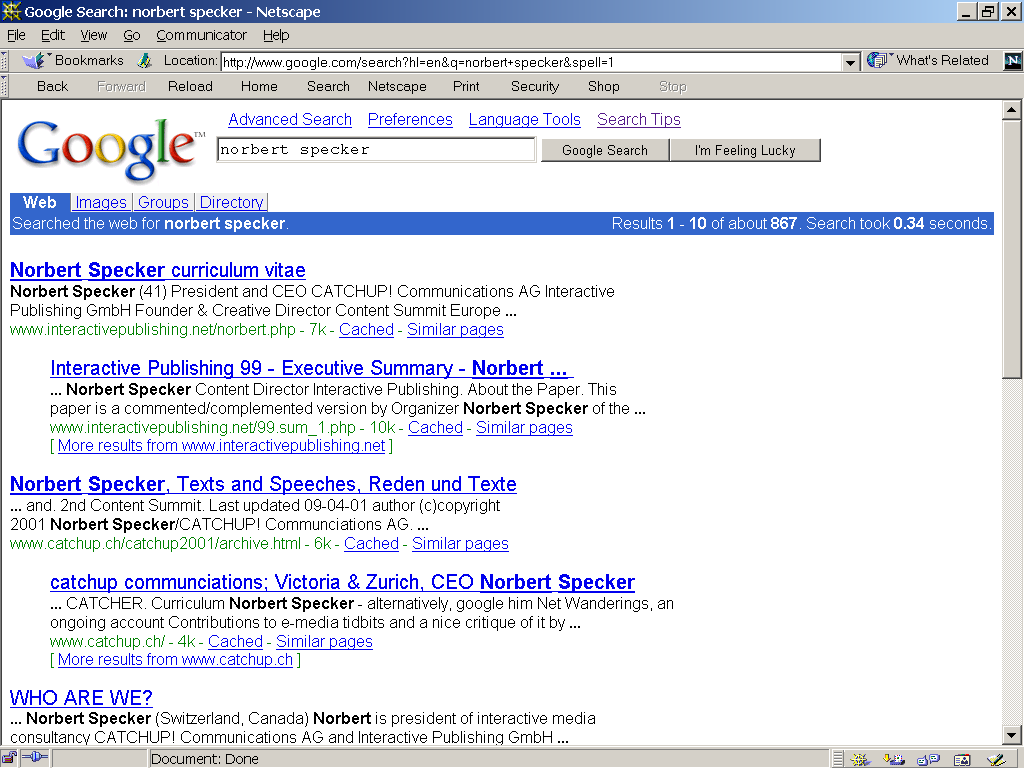Open the View menu
1024x768 pixels.
tap(93, 35)
